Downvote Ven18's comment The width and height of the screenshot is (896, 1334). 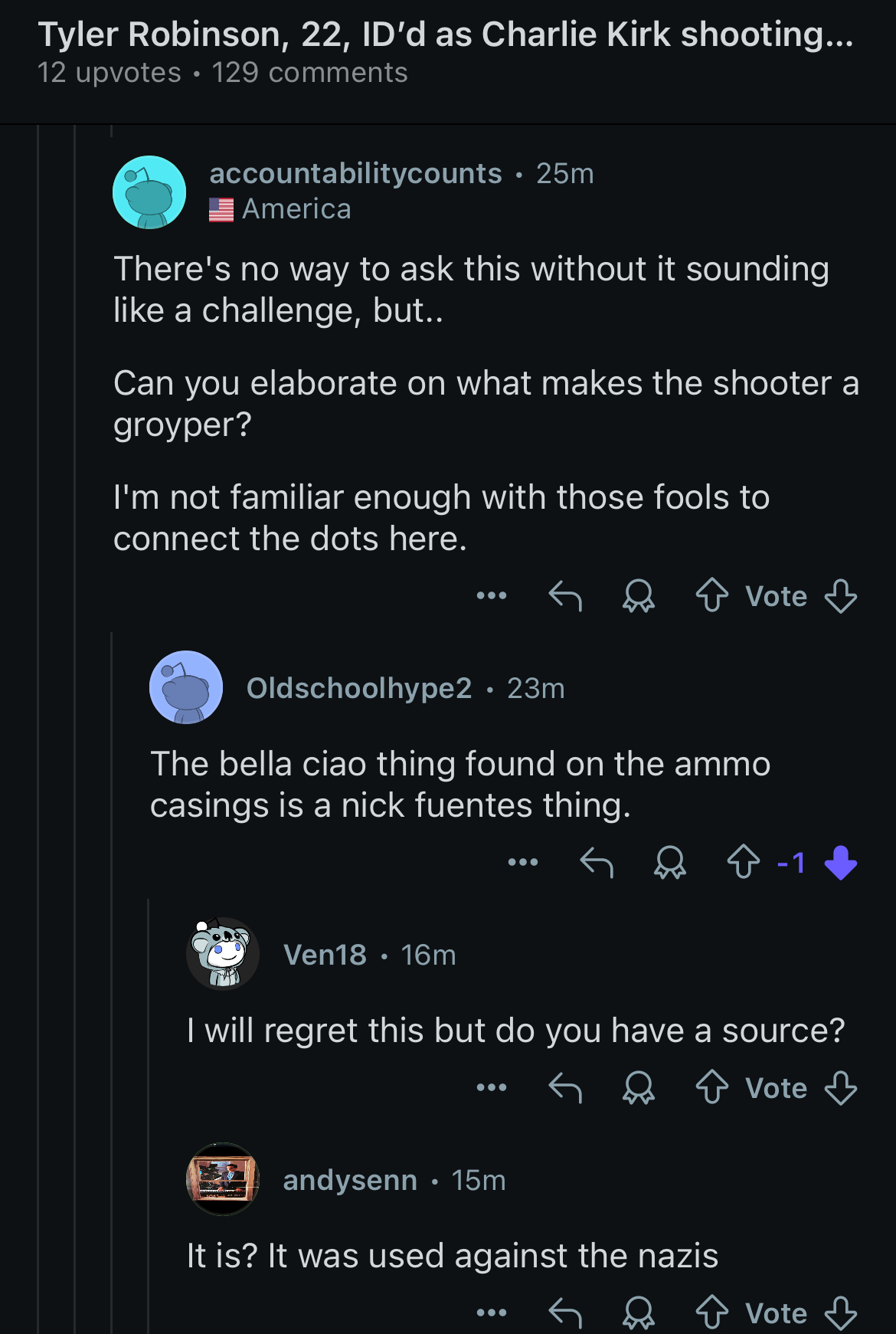pos(840,1087)
